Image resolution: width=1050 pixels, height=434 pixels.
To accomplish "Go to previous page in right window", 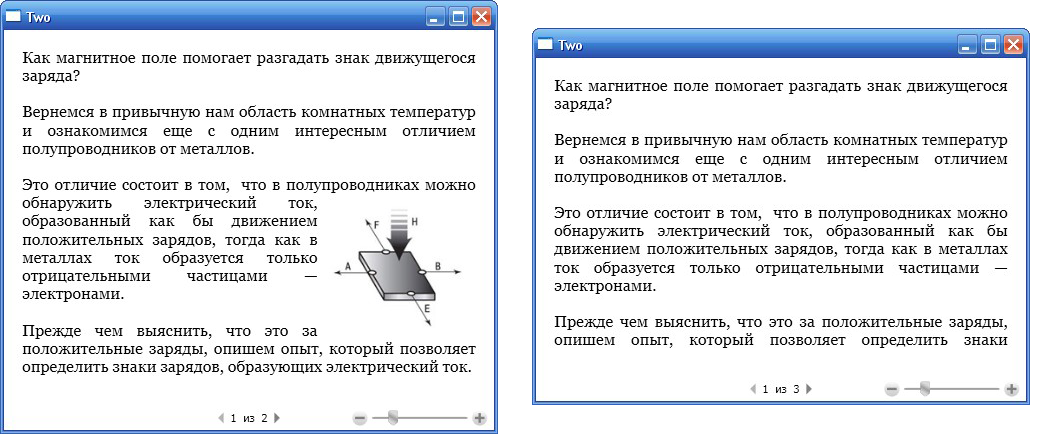I will 753,388.
